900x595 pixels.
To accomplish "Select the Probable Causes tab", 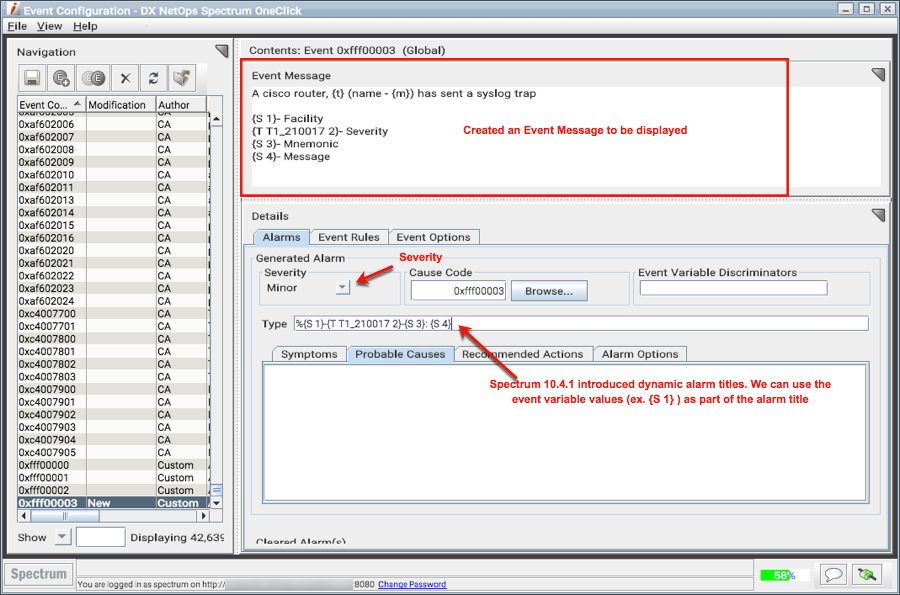I will [400, 354].
